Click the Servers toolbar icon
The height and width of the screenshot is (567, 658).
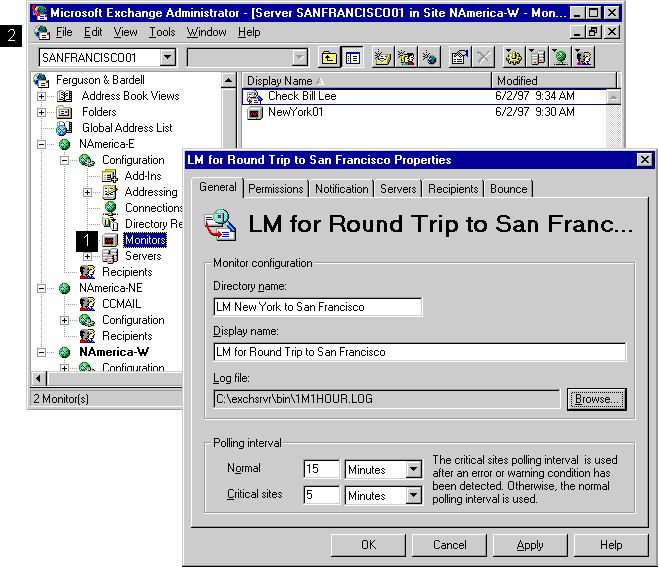tap(537, 57)
